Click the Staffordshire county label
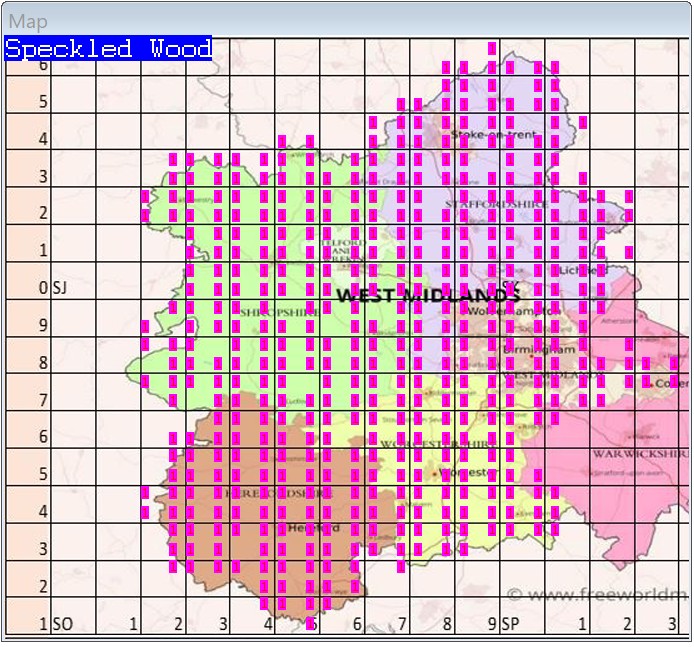This screenshot has height=647, width=694. 496,204
